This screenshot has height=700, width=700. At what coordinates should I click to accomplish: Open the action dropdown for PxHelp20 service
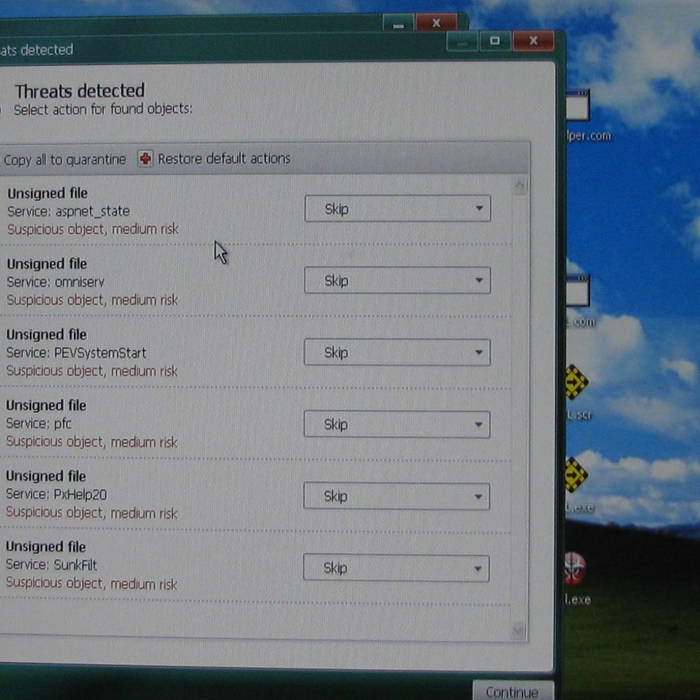click(x=396, y=496)
